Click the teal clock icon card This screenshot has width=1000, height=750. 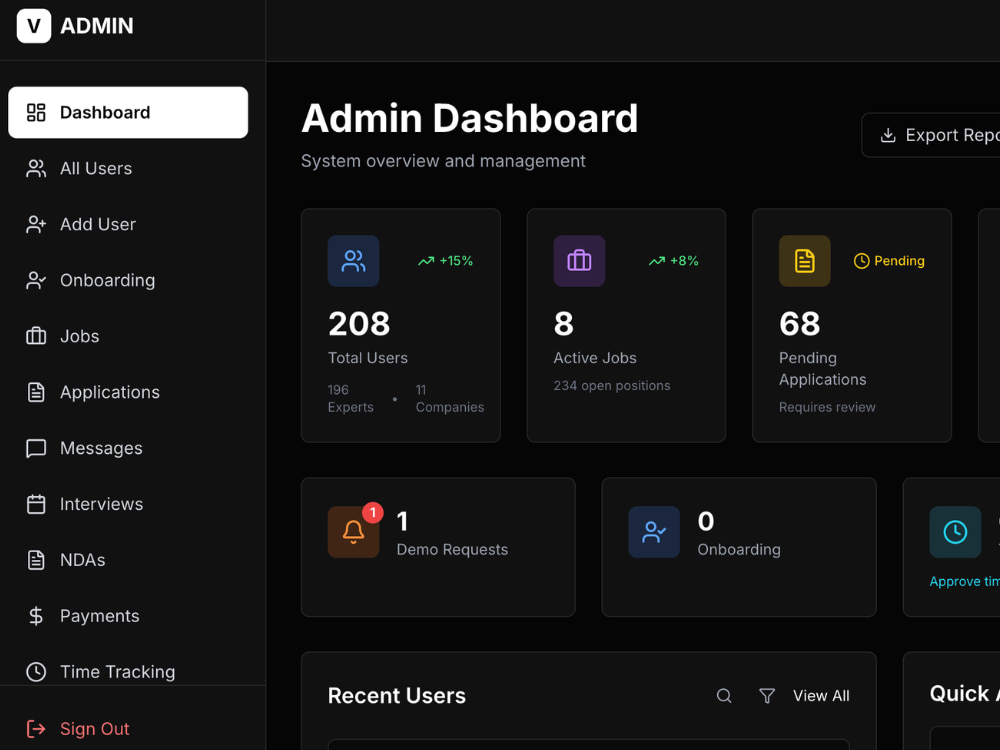(x=955, y=532)
